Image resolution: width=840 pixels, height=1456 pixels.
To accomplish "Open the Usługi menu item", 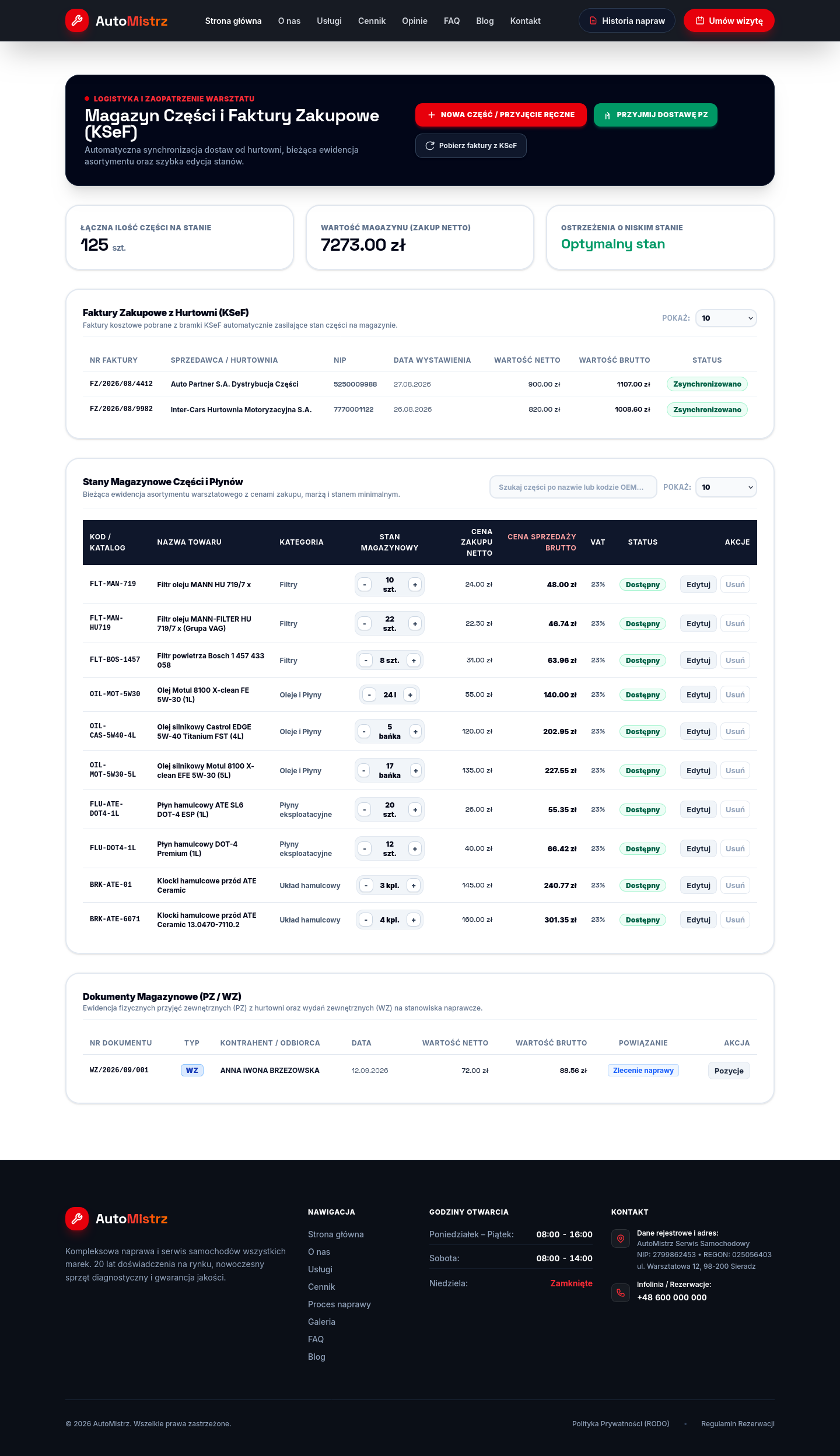I will tap(329, 21).
